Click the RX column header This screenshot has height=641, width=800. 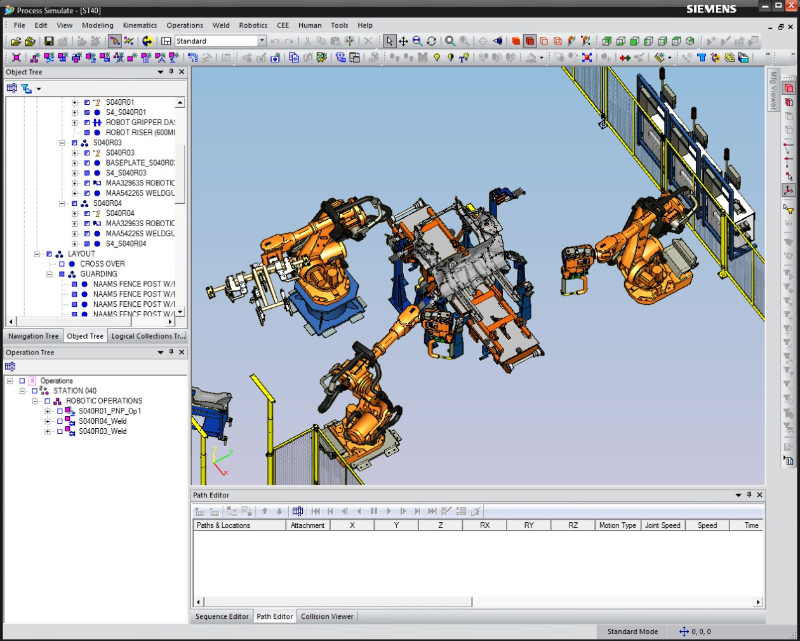[485, 525]
